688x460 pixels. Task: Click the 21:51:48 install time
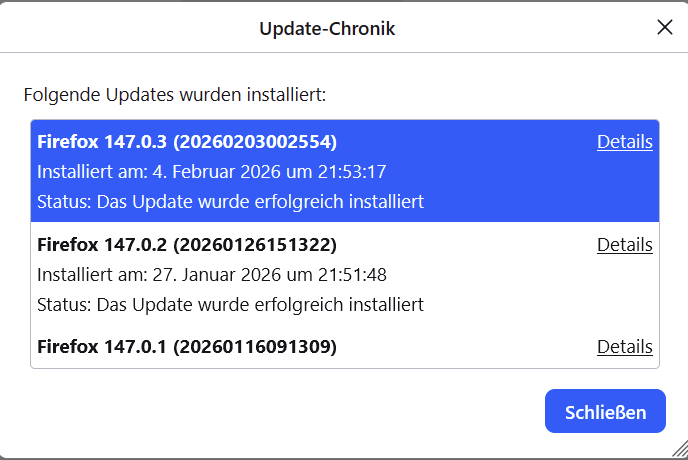(x=353, y=275)
